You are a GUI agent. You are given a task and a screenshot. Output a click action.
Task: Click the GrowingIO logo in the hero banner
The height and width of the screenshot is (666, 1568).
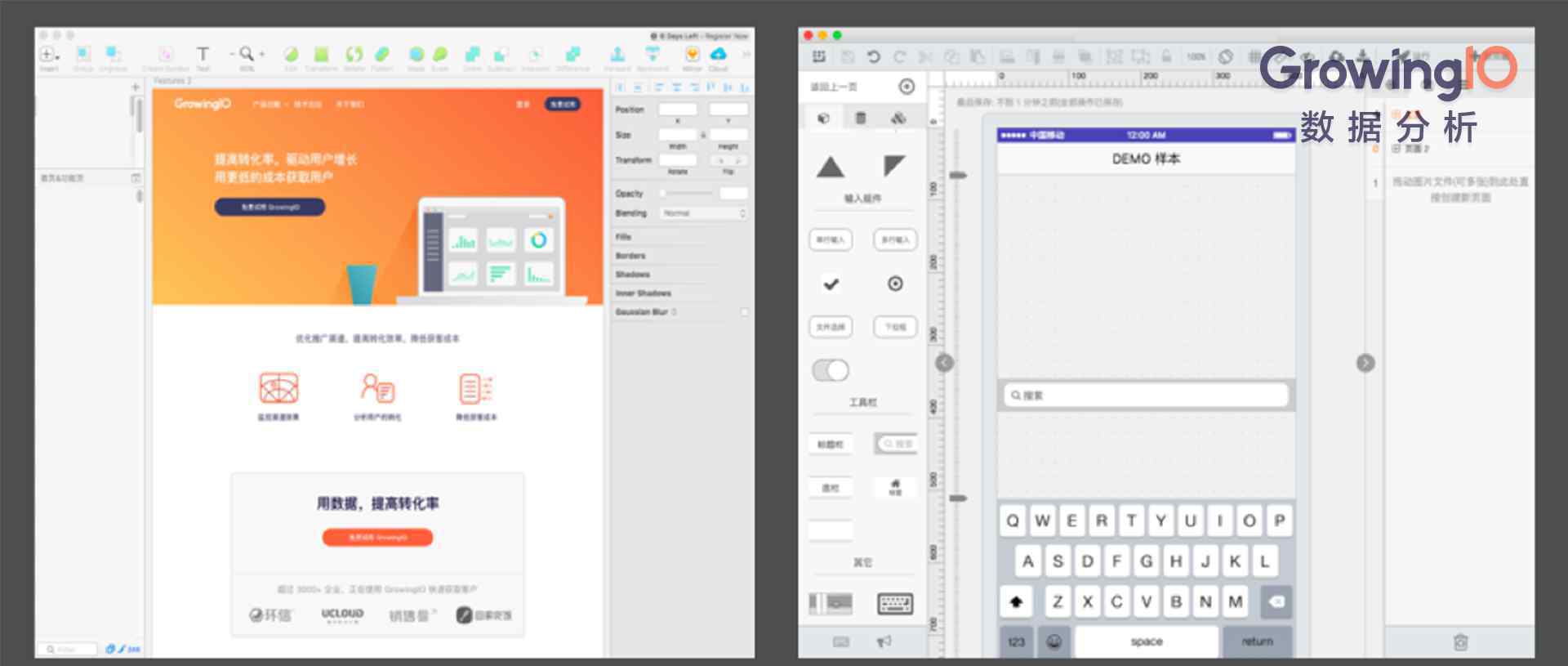click(x=202, y=104)
